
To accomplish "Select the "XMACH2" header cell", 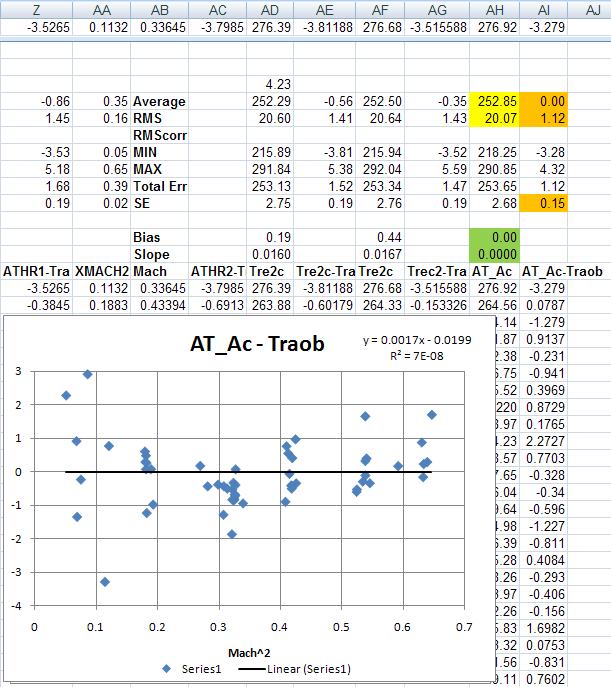I will (x=102, y=271).
